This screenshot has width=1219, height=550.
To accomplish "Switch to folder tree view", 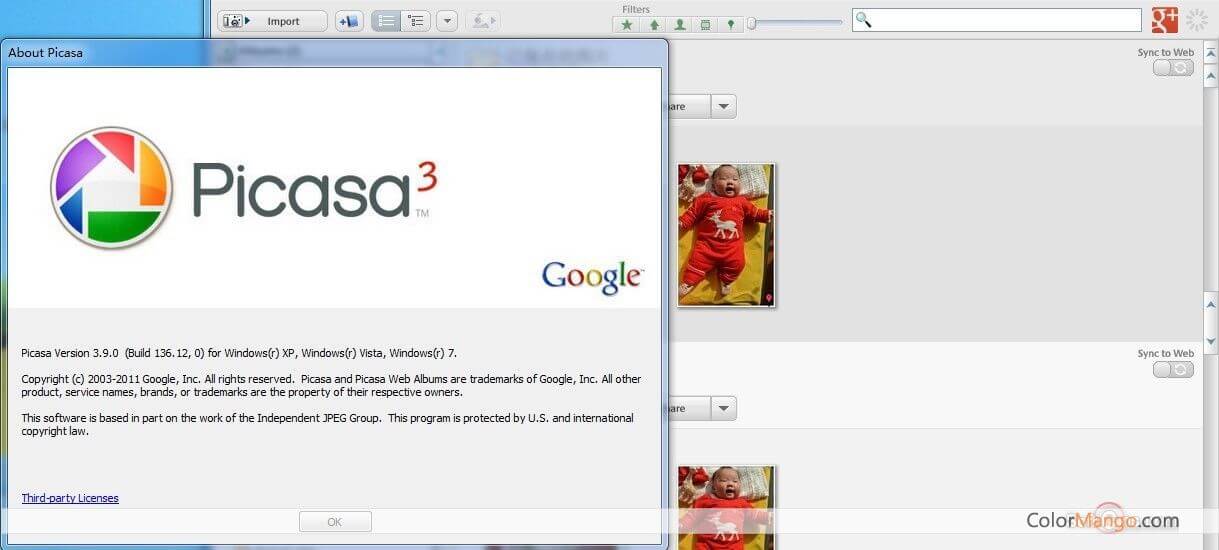I will (415, 21).
